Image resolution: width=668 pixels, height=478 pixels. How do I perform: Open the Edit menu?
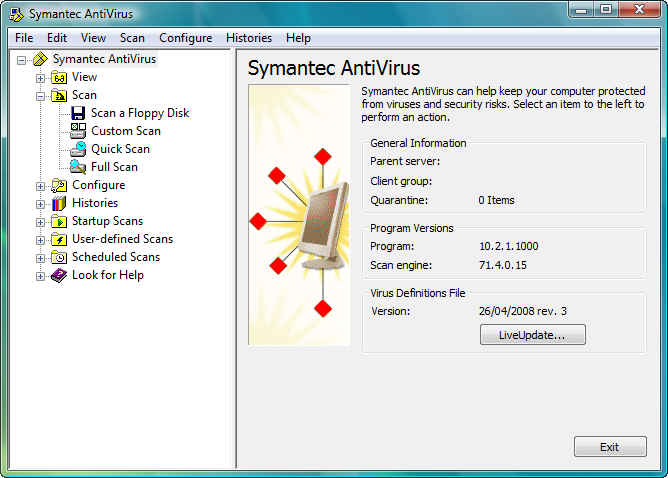click(57, 38)
